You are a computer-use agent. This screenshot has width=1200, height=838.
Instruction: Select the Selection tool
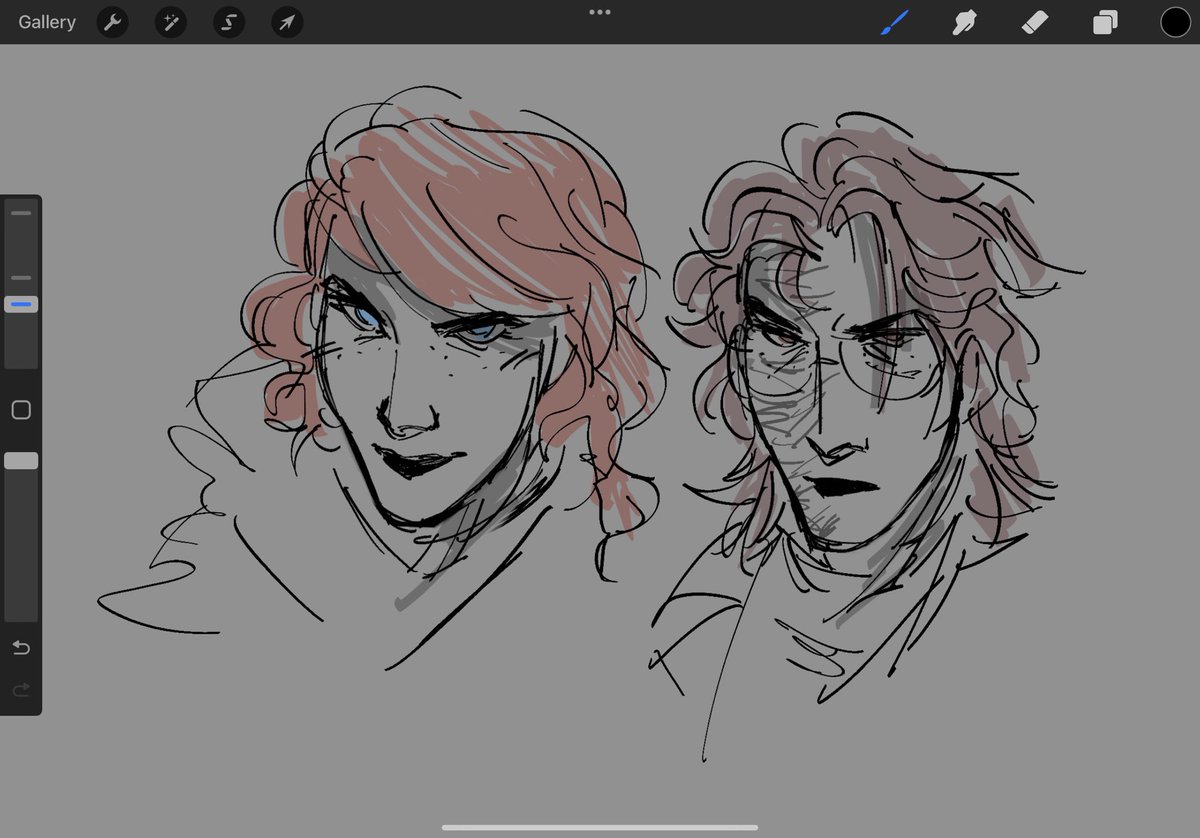pos(228,21)
